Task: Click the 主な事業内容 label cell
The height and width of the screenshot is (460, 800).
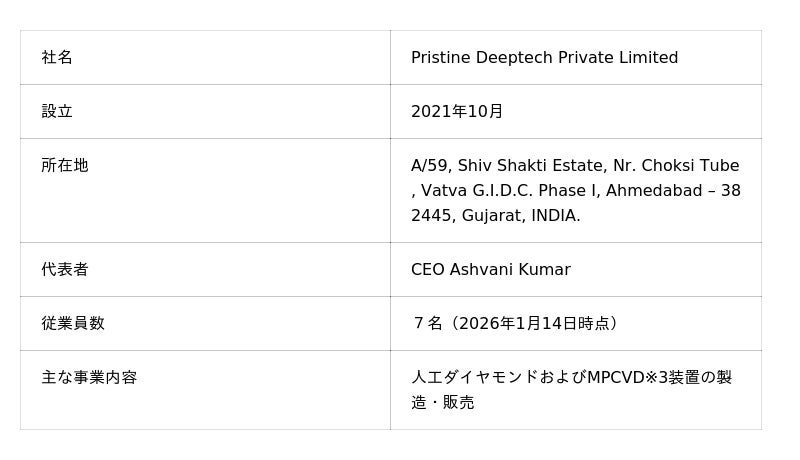Action: coord(89,378)
